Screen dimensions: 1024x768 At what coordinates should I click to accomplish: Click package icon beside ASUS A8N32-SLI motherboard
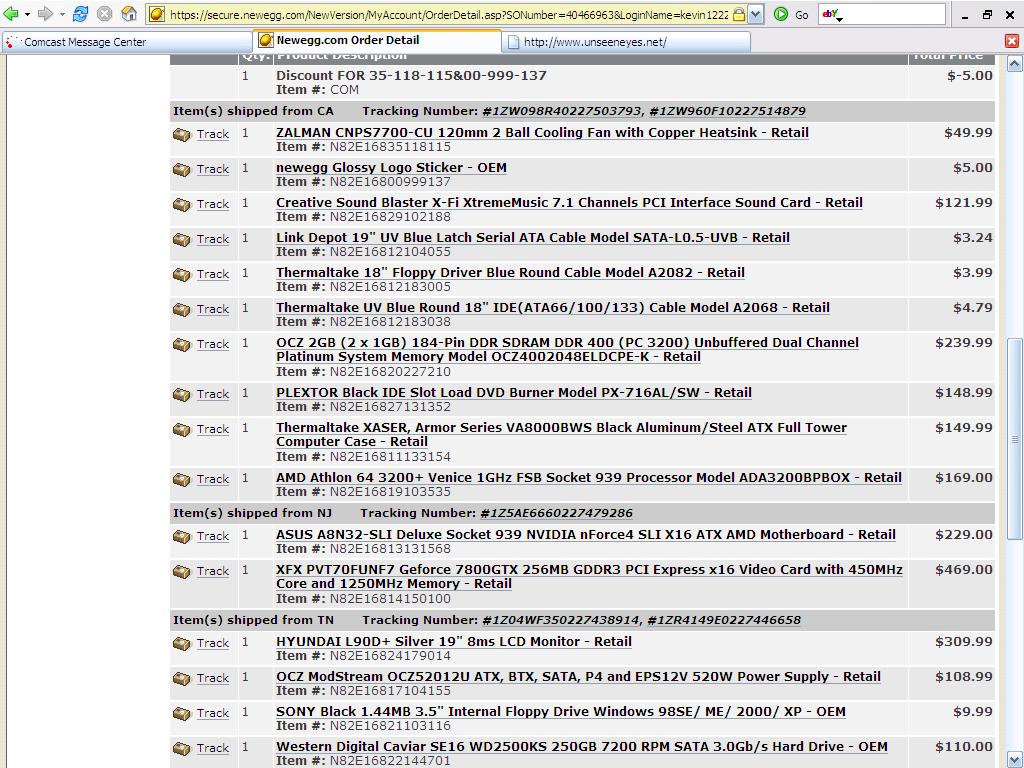coord(182,536)
